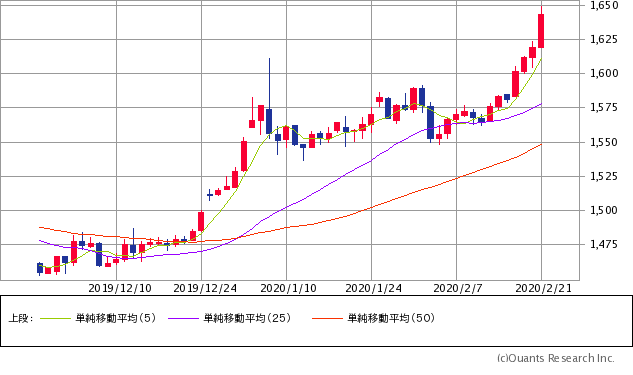The width and height of the screenshot is (633, 375).
Task: Click the 単純移動平均(5) legend label
Action: (x=115, y=318)
